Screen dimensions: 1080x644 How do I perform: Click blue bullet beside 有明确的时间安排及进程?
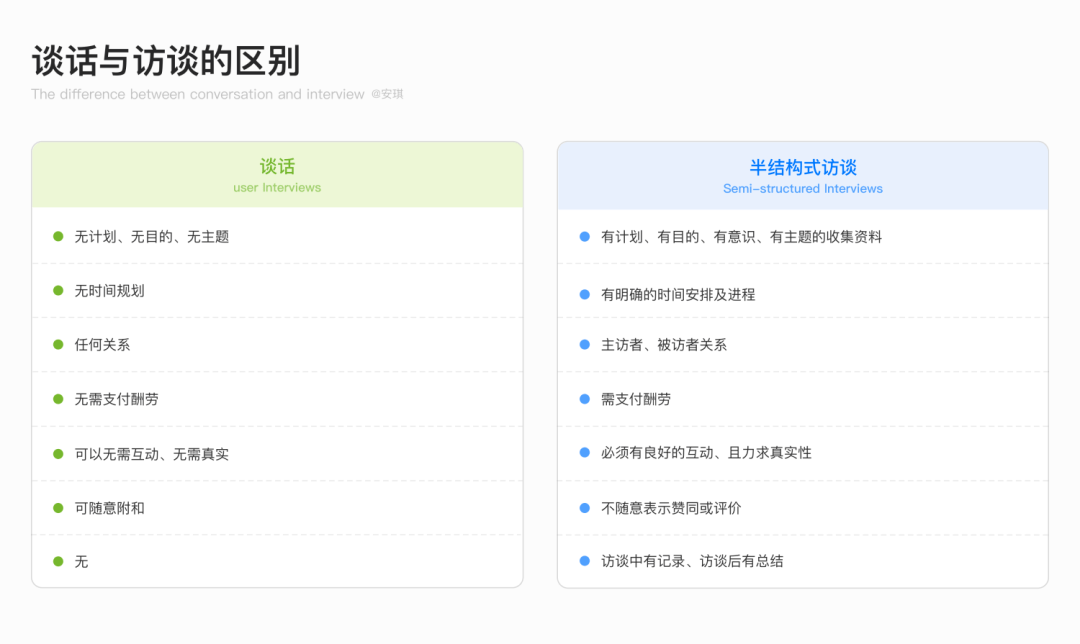point(585,294)
